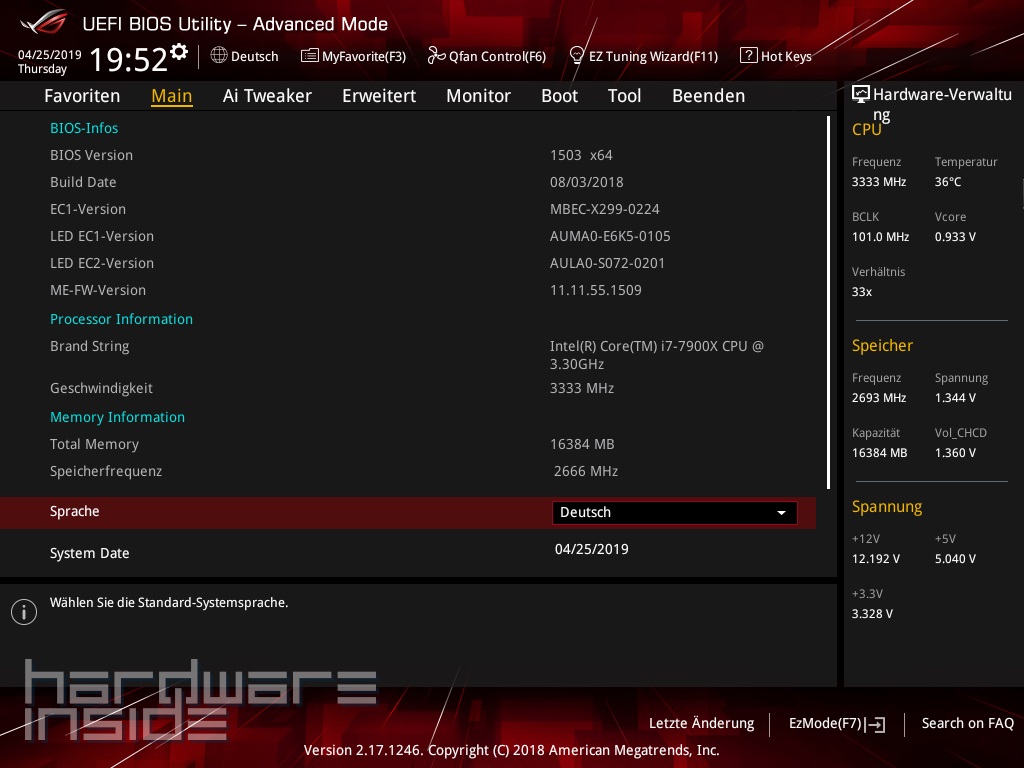Click Qfan Control(F6) label
Screen dimensions: 1024x768
pyautogui.click(x=497, y=56)
